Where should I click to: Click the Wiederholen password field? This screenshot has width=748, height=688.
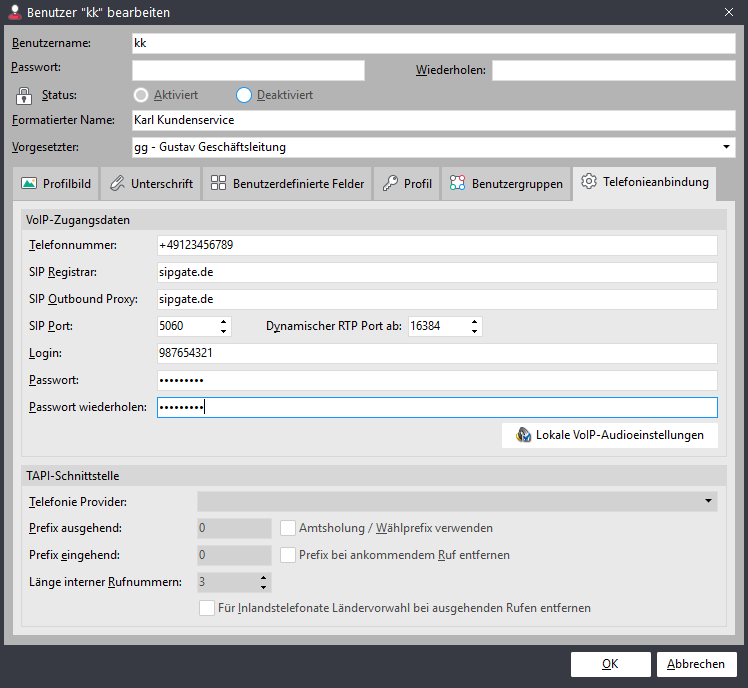coord(614,71)
